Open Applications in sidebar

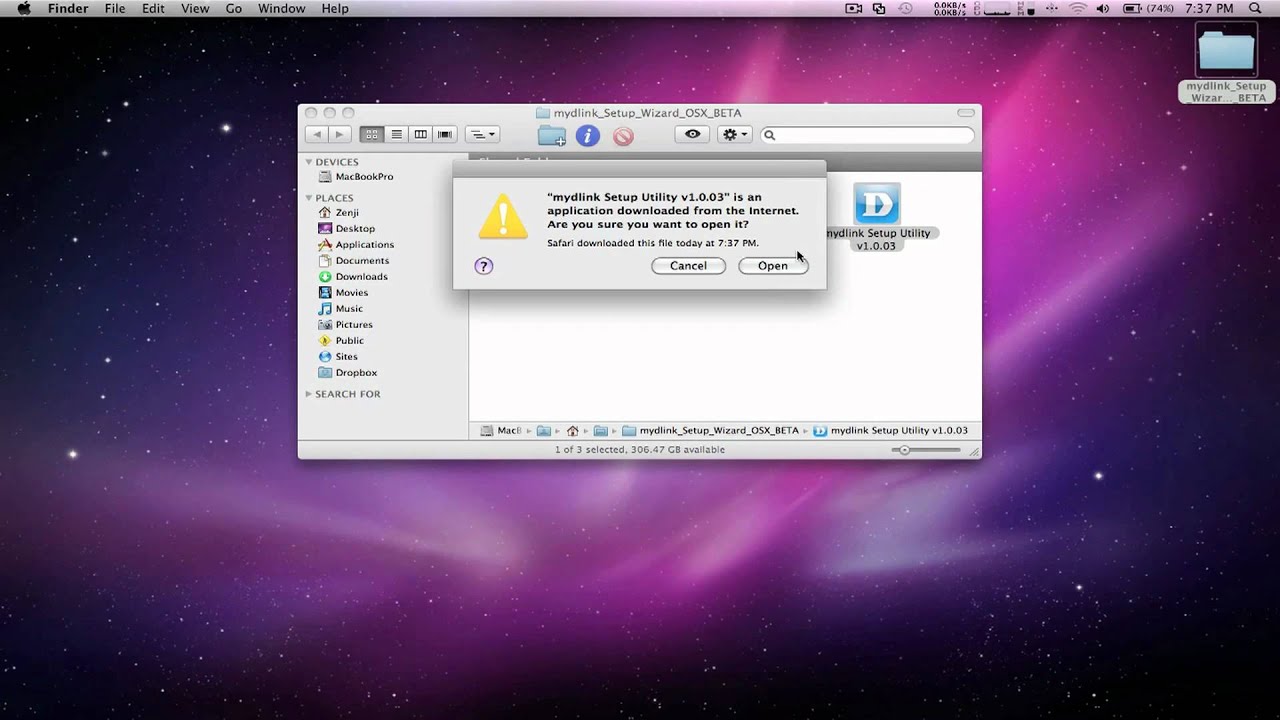point(356,244)
